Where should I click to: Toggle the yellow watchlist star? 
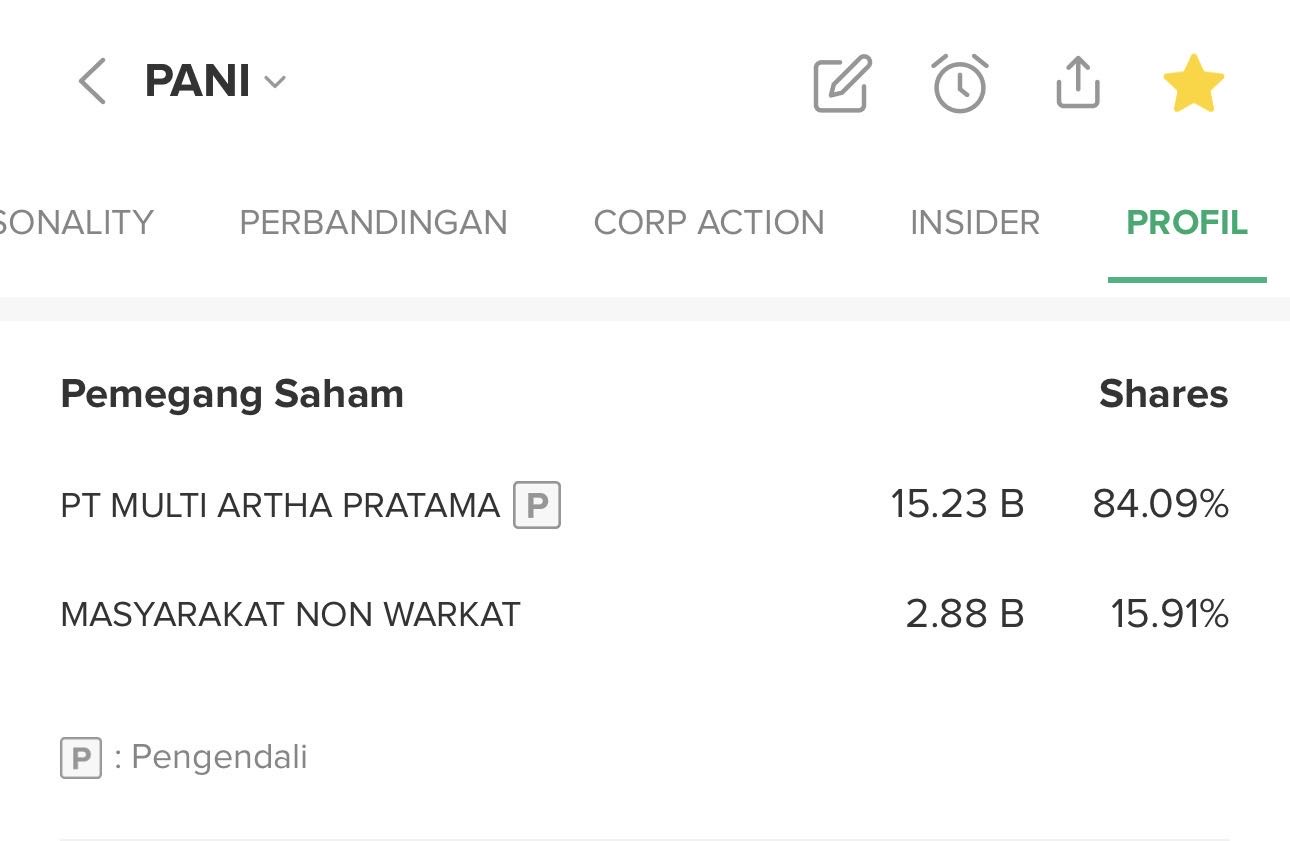pos(1194,84)
